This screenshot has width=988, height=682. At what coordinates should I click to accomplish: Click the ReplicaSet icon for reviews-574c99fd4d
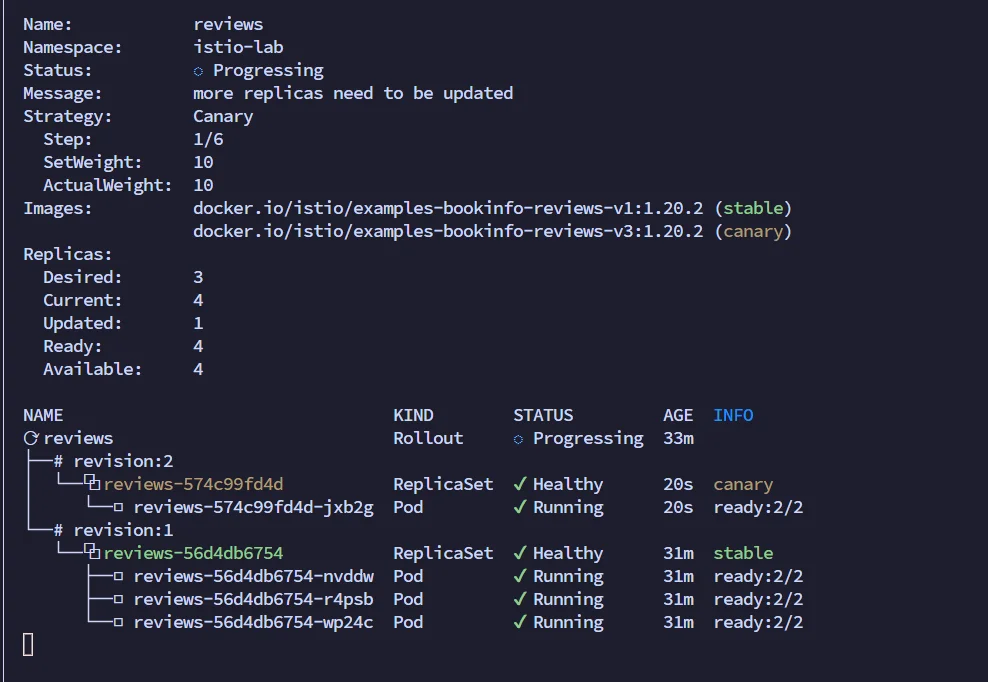click(x=93, y=483)
